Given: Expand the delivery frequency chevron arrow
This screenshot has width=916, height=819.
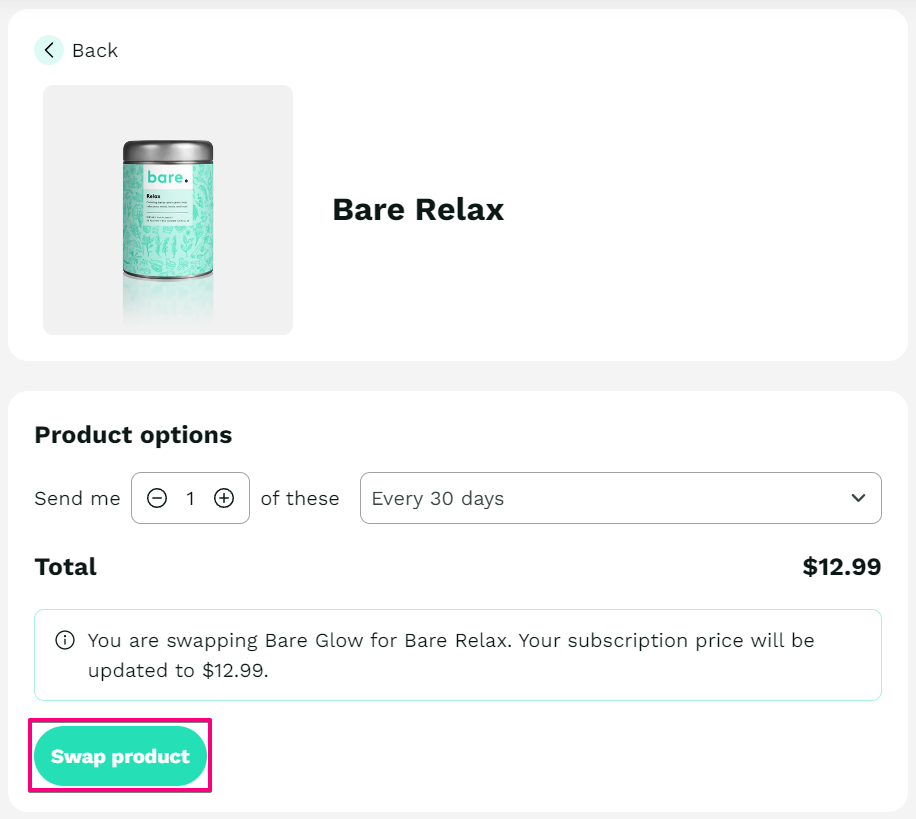Looking at the screenshot, I should [858, 498].
